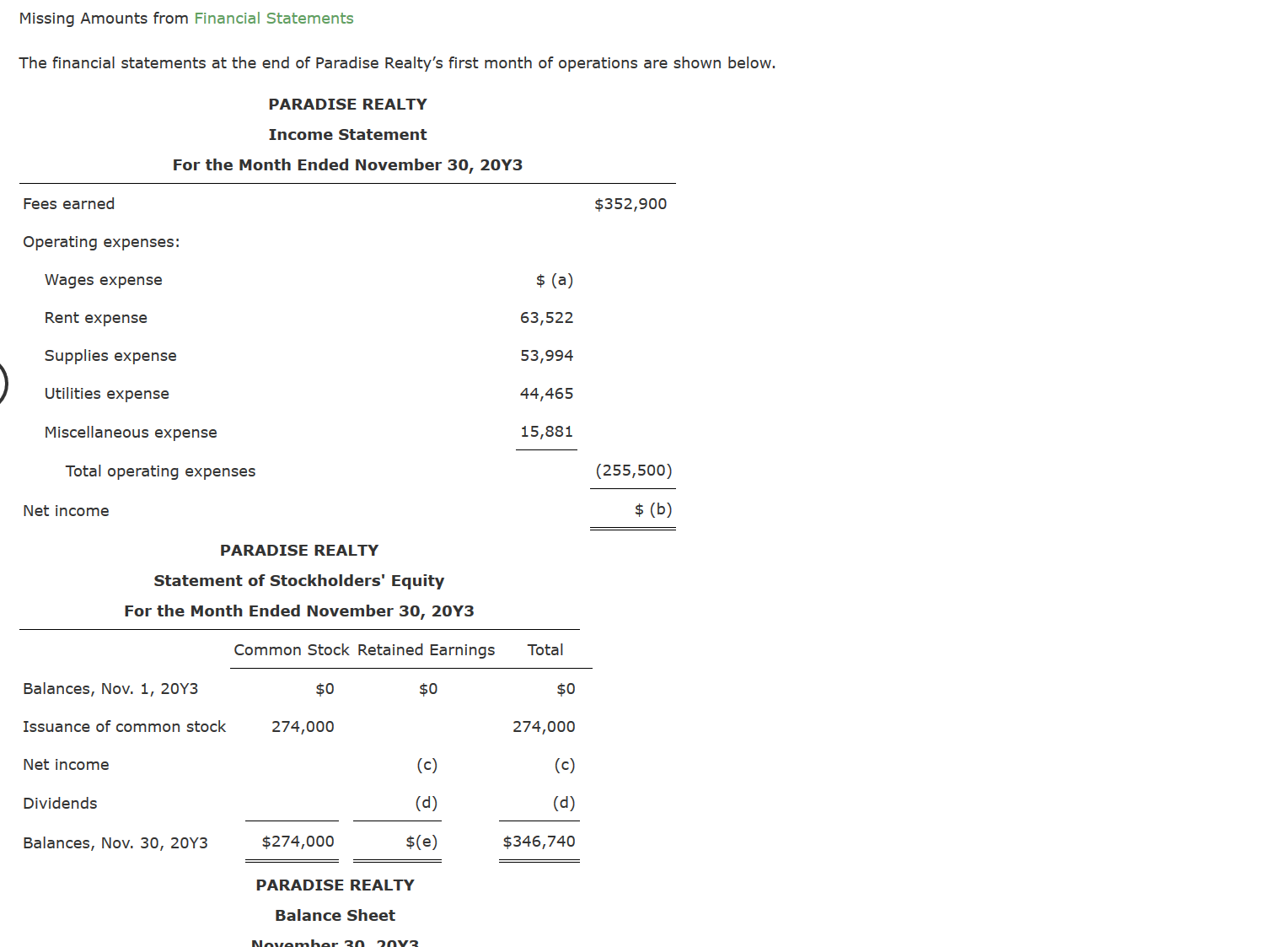Click the Fees earned amount $352,900
Screen dimensions: 1288x947
(x=631, y=203)
